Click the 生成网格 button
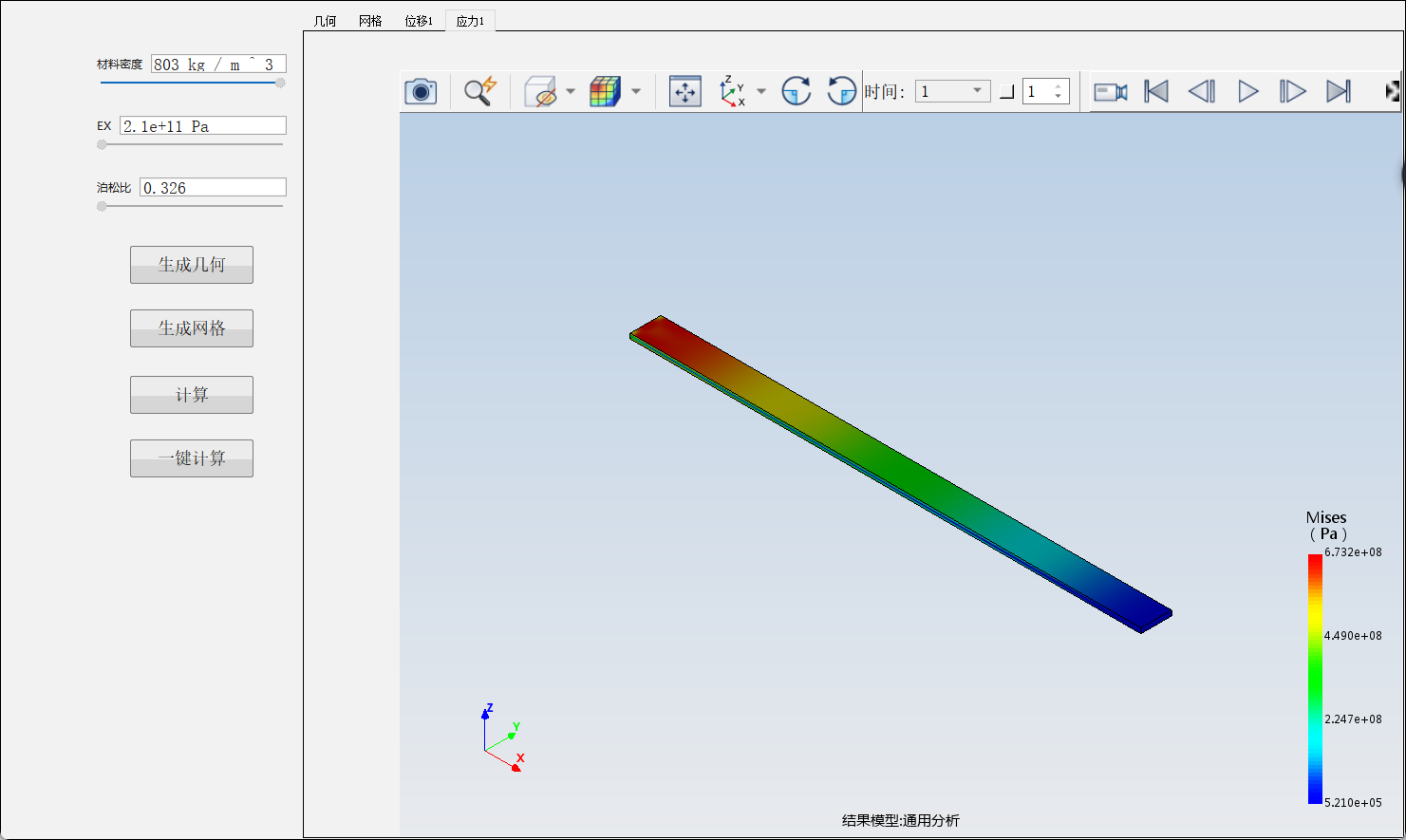1406x840 pixels. [192, 328]
